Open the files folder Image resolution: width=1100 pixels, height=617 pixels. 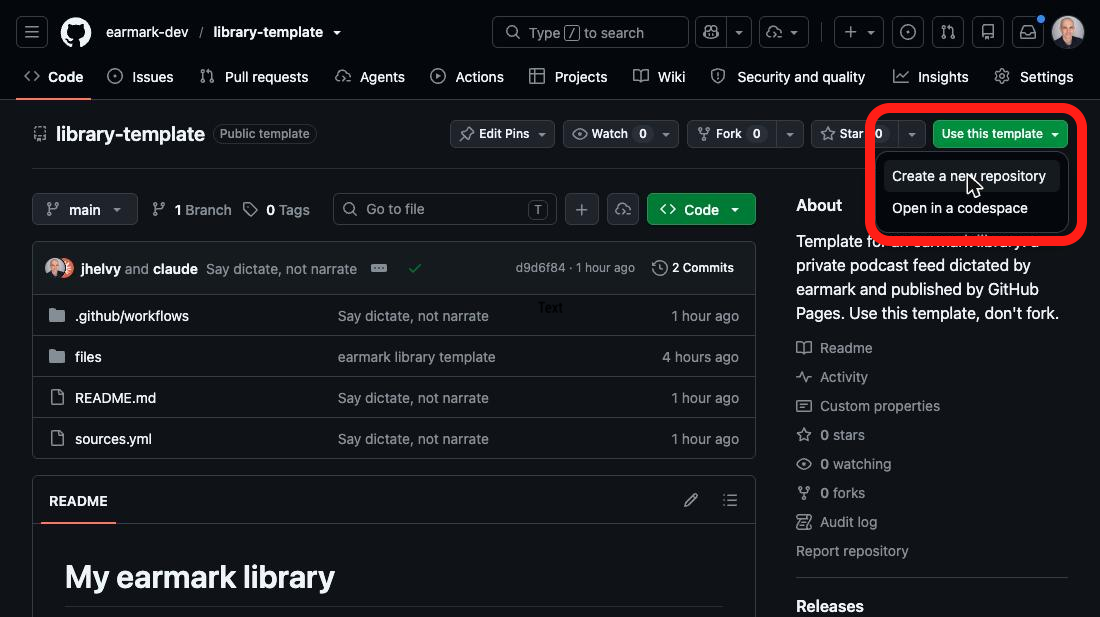pyautogui.click(x=88, y=357)
